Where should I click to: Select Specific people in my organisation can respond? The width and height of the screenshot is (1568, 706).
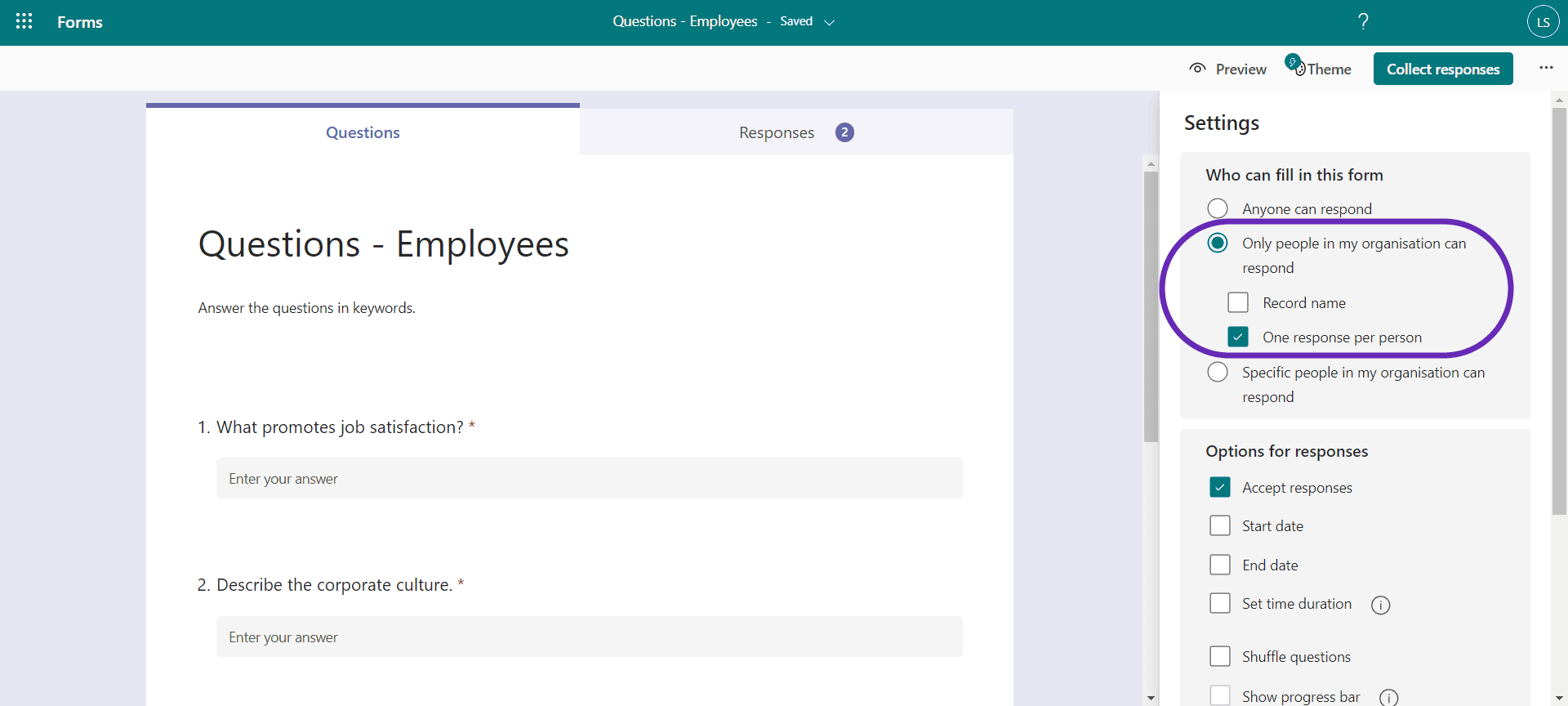[1218, 372]
